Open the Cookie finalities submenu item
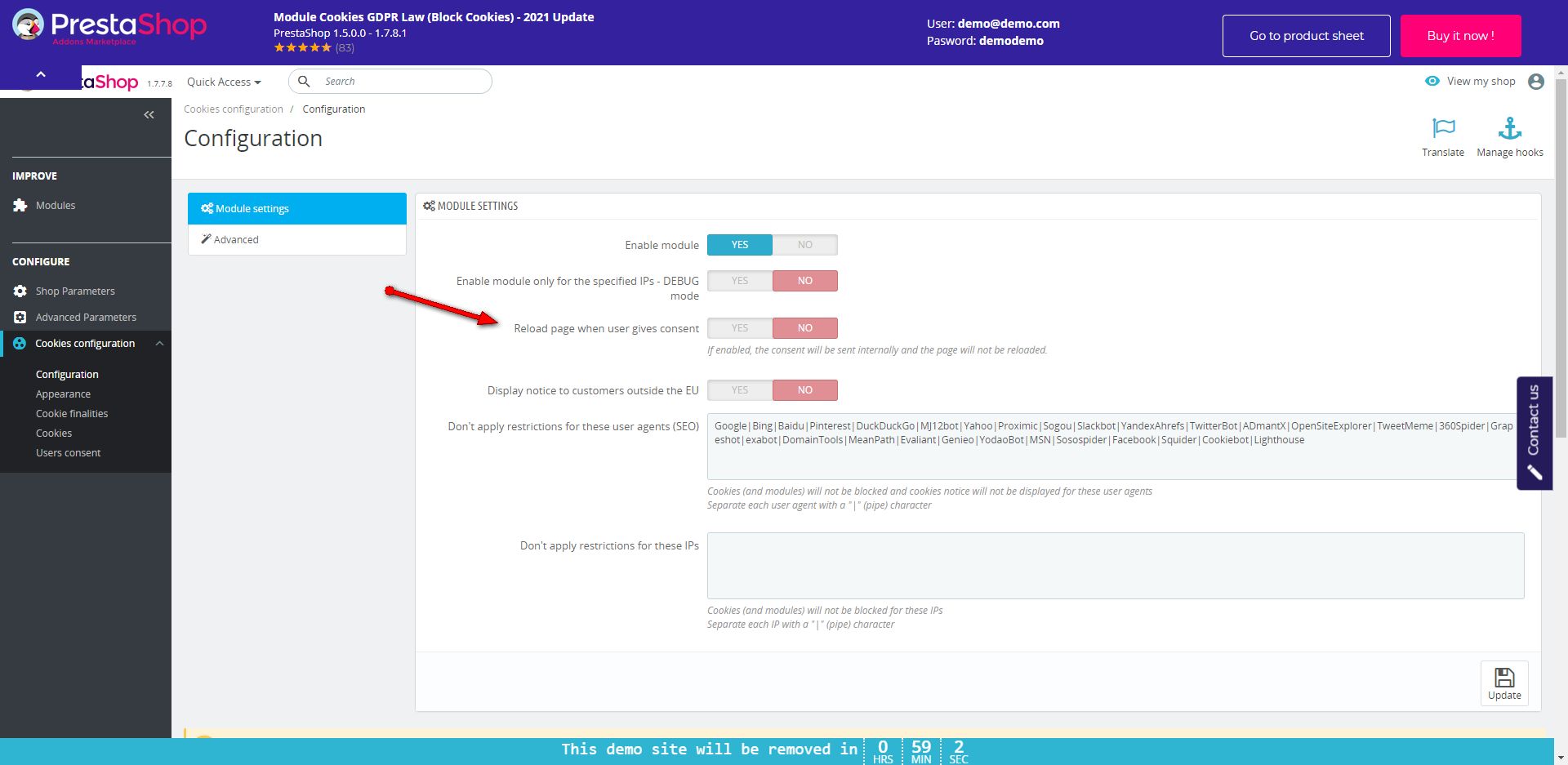This screenshot has width=1568, height=765. point(72,413)
